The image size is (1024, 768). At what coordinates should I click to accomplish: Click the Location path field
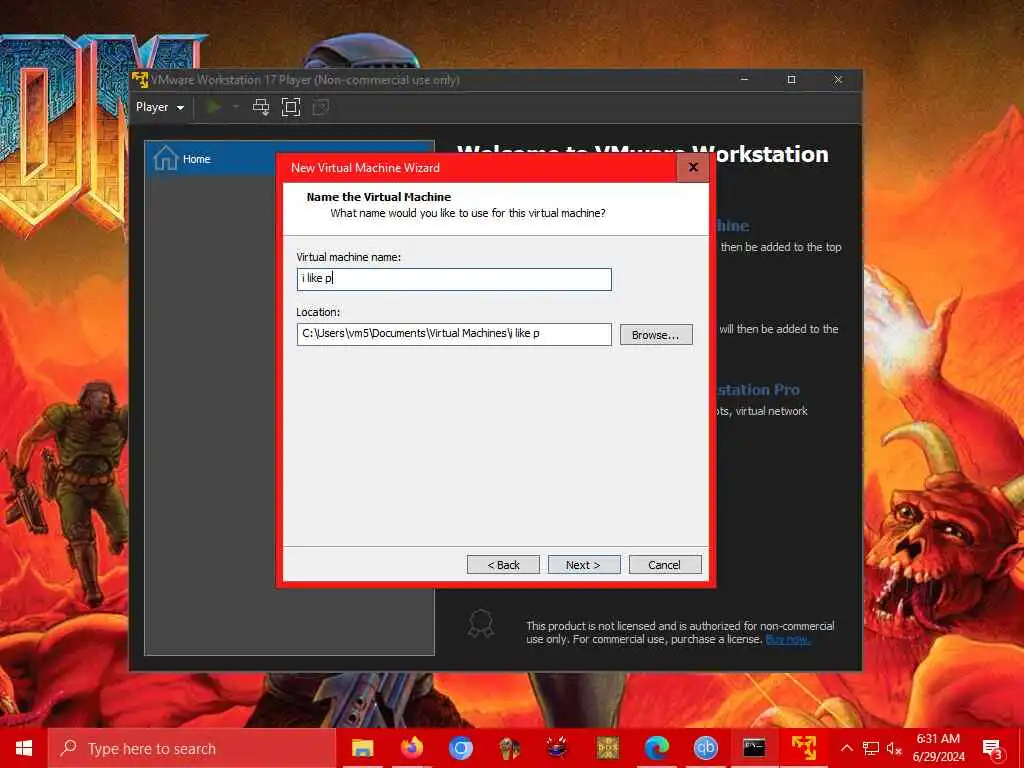click(x=454, y=334)
